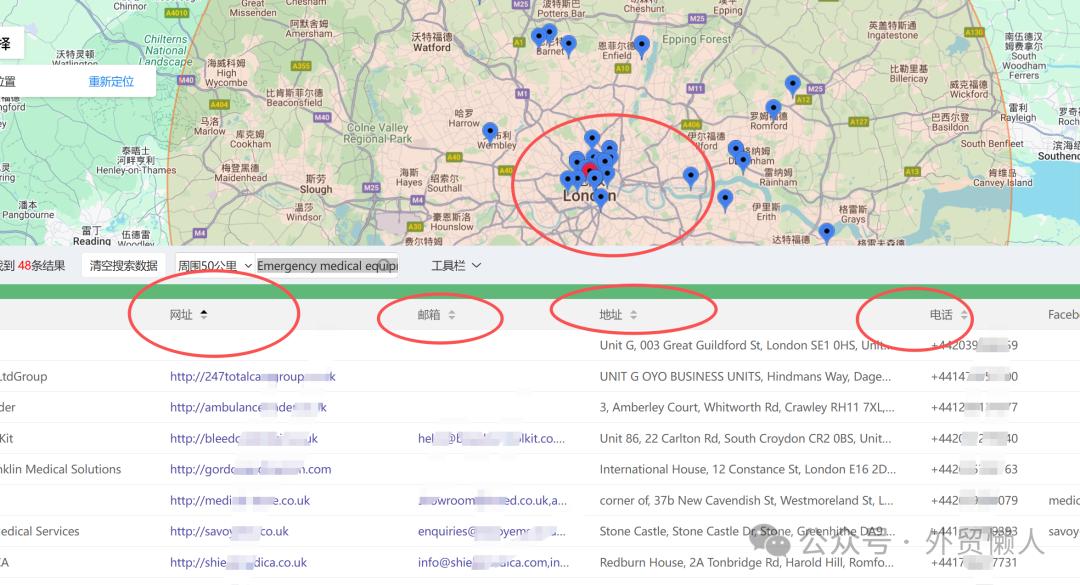
Task: Click the 地址 column sort arrows
Action: tap(633, 315)
